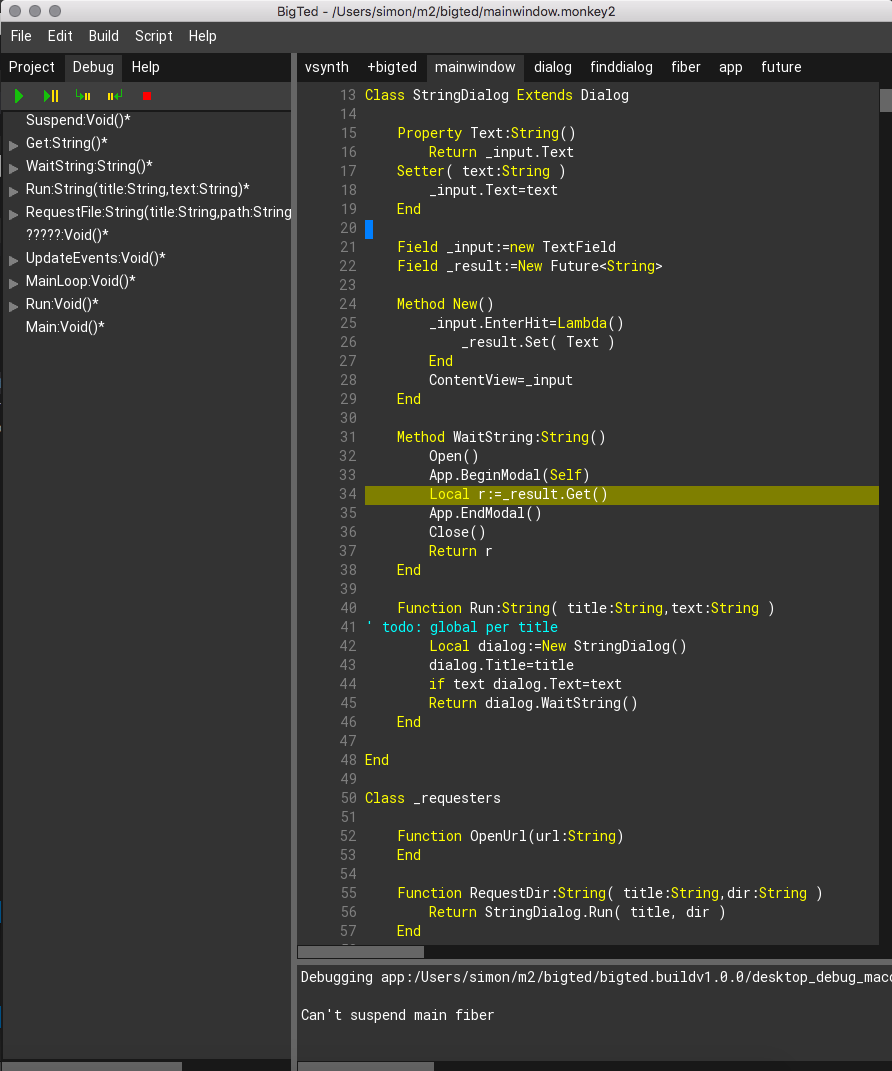Open the Script menu
This screenshot has height=1071, width=892.
154,36
